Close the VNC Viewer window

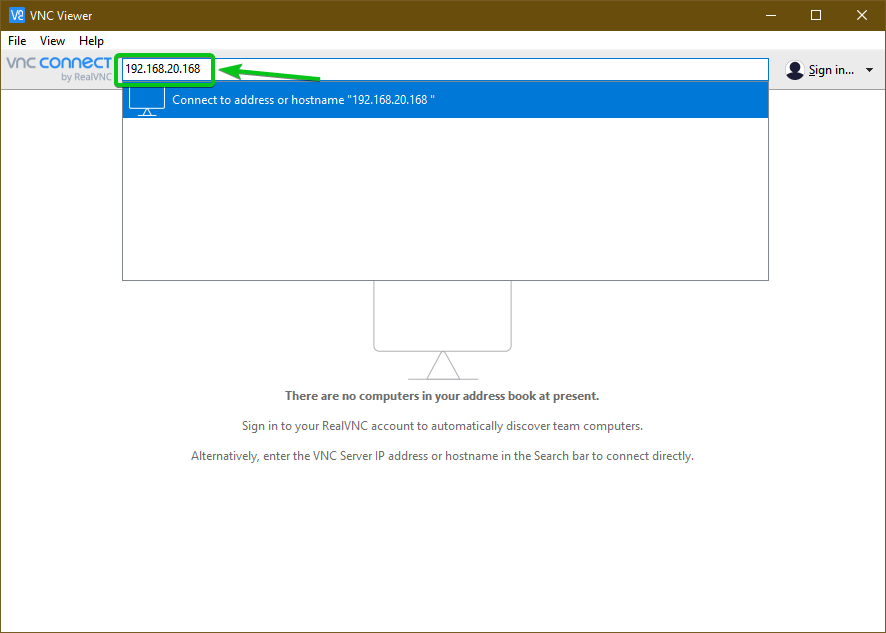(x=862, y=15)
